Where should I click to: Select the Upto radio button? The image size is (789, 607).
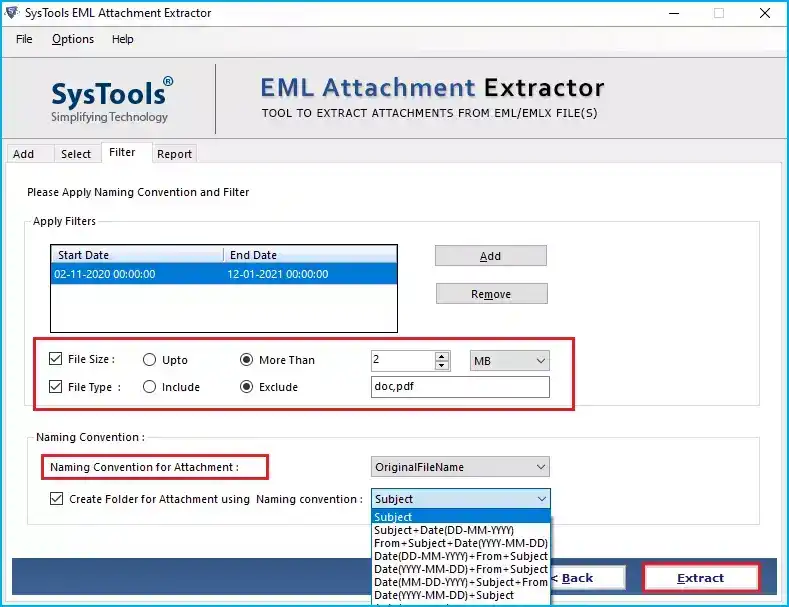[x=149, y=360]
